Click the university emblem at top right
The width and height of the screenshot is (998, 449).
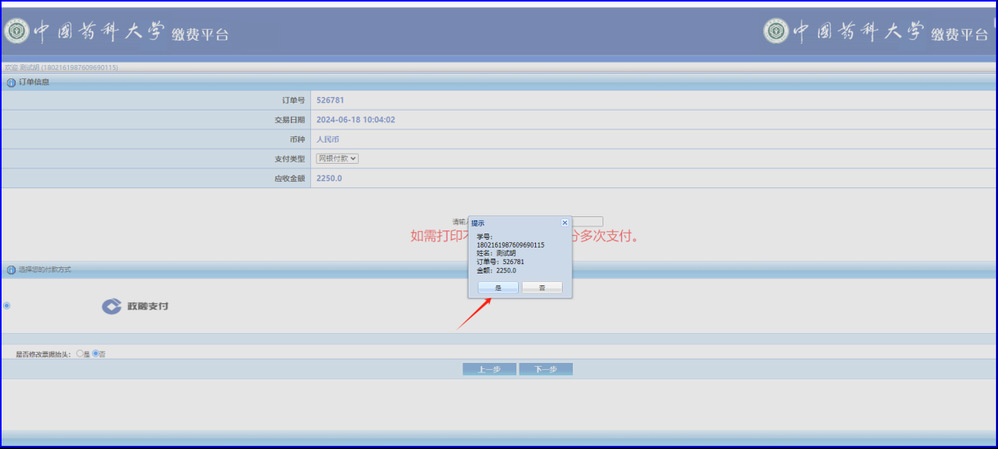[x=776, y=31]
